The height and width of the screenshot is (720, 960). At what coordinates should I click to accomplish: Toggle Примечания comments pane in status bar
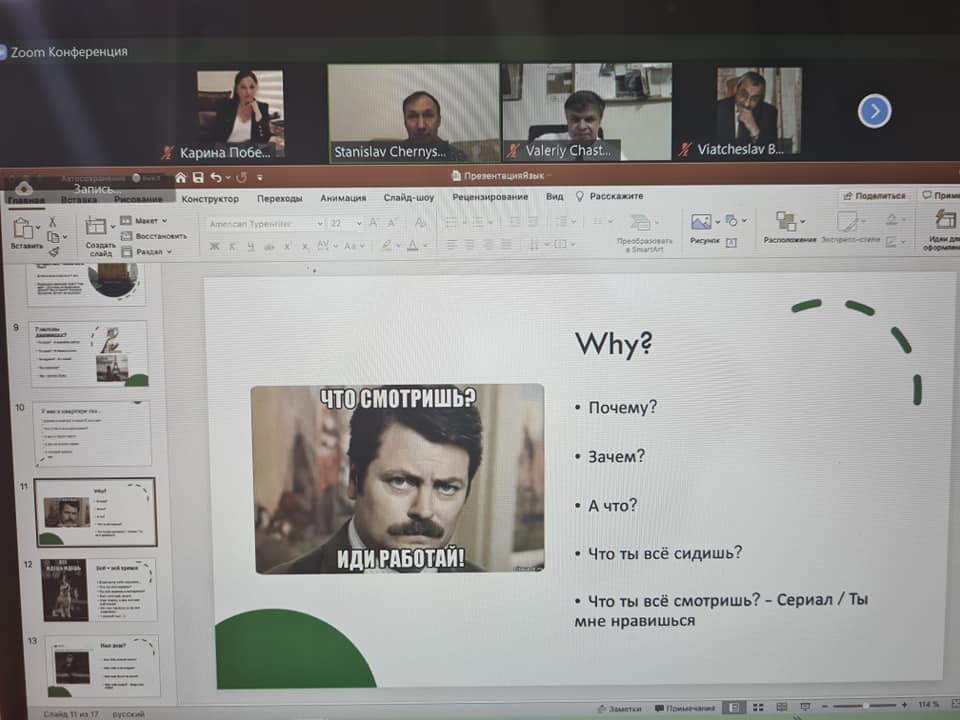(x=684, y=708)
